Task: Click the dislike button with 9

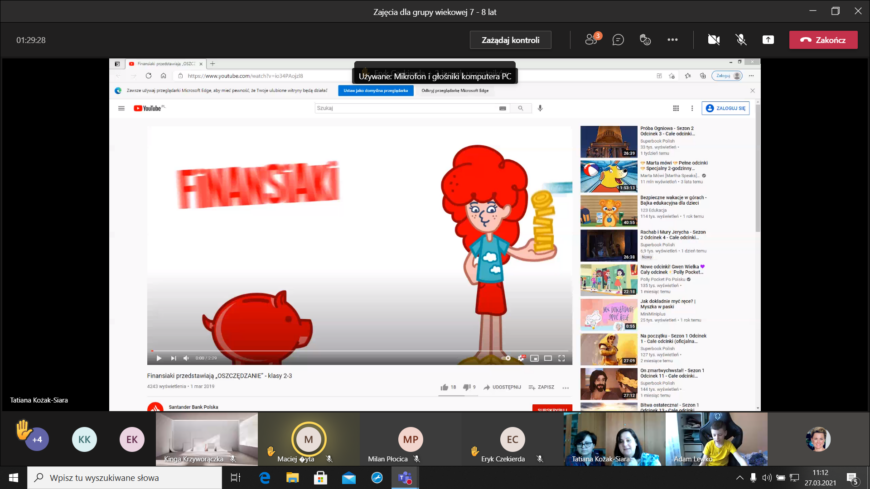Action: (469, 387)
